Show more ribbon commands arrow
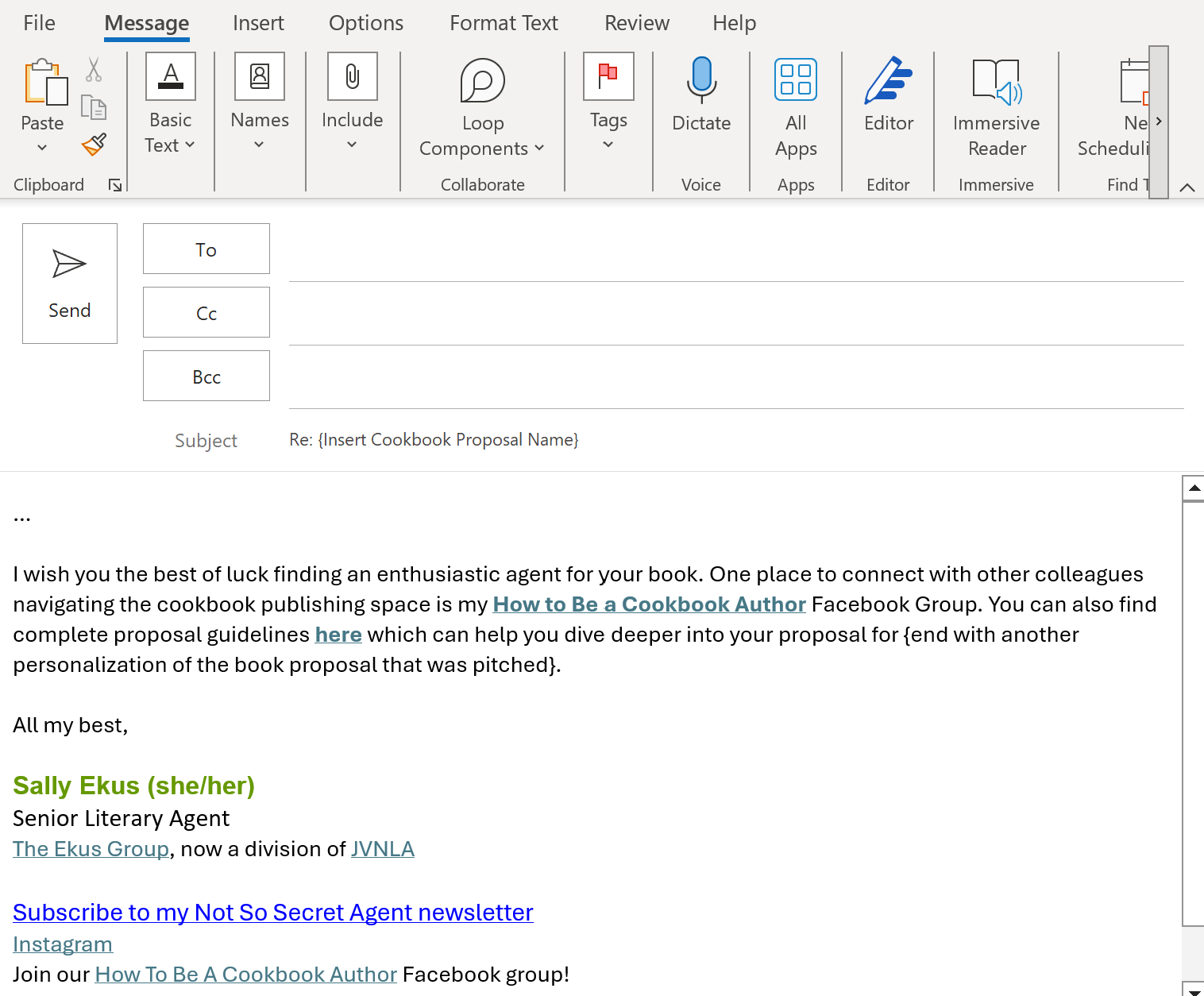This screenshot has height=996, width=1204. (x=1159, y=122)
